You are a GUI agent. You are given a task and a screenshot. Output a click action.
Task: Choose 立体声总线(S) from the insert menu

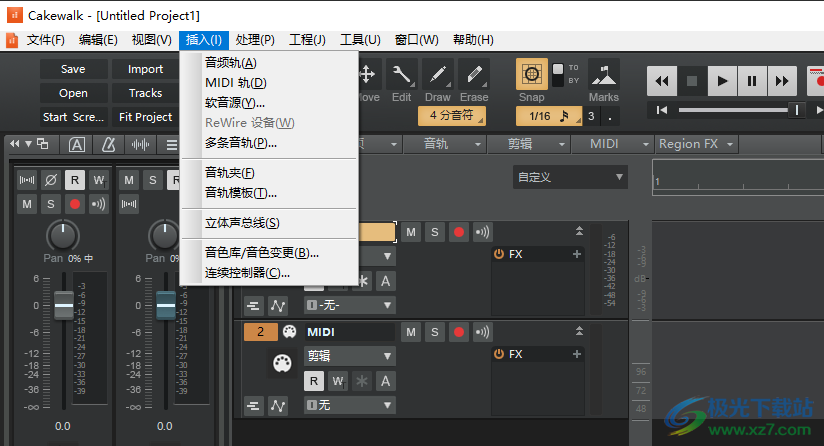pyautogui.click(x=269, y=223)
